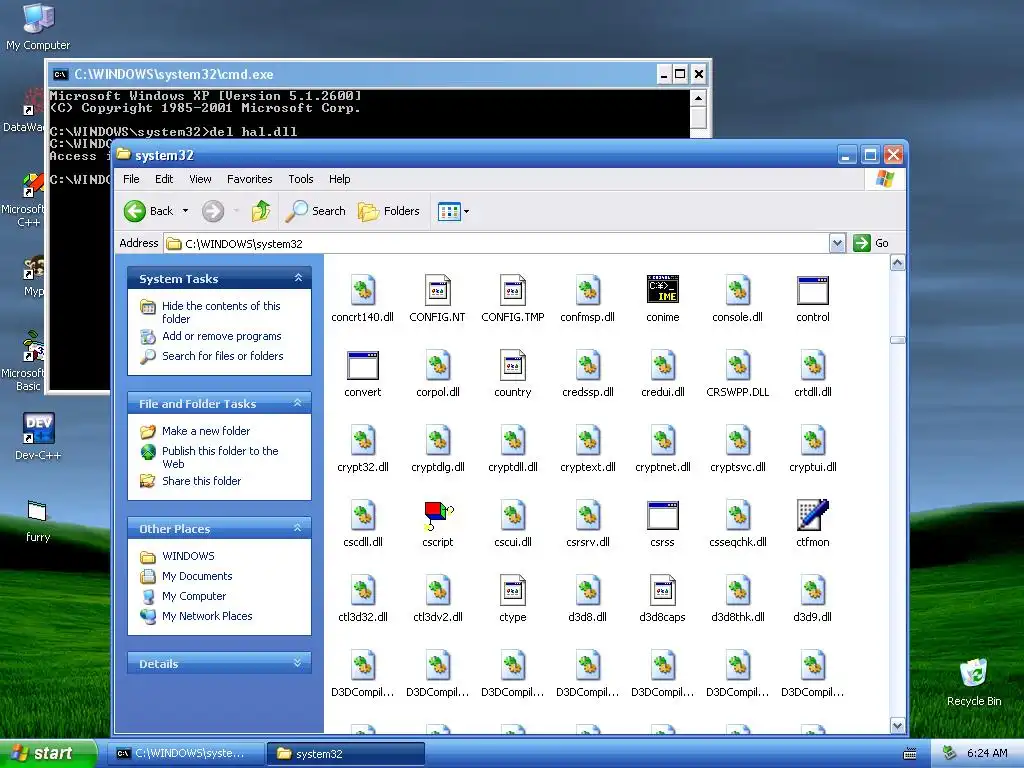Click cmd window scrollbar up arrow
This screenshot has height=768, width=1024.
(698, 99)
